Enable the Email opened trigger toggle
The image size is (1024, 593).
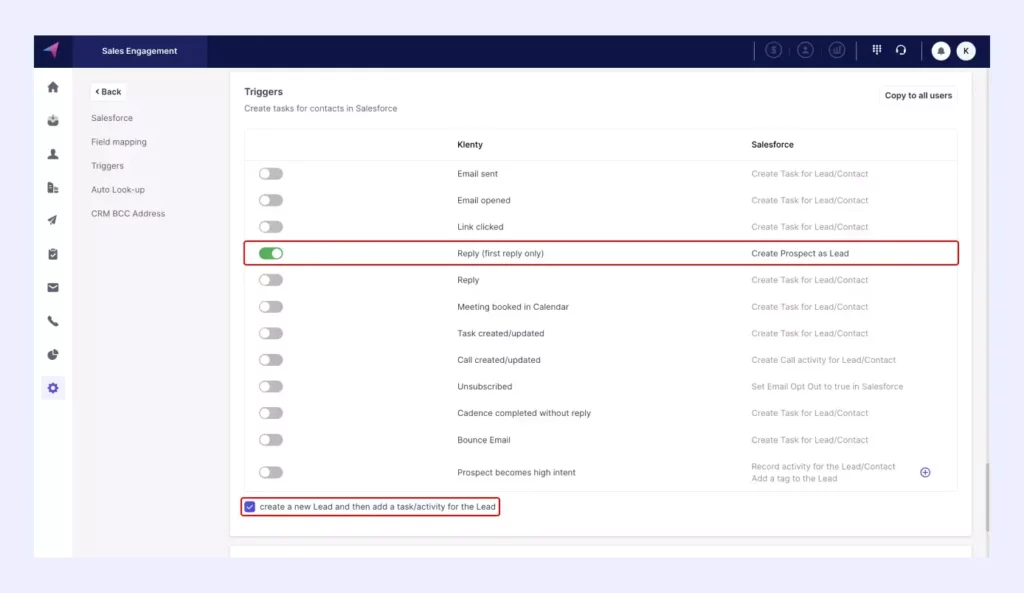pyautogui.click(x=270, y=200)
